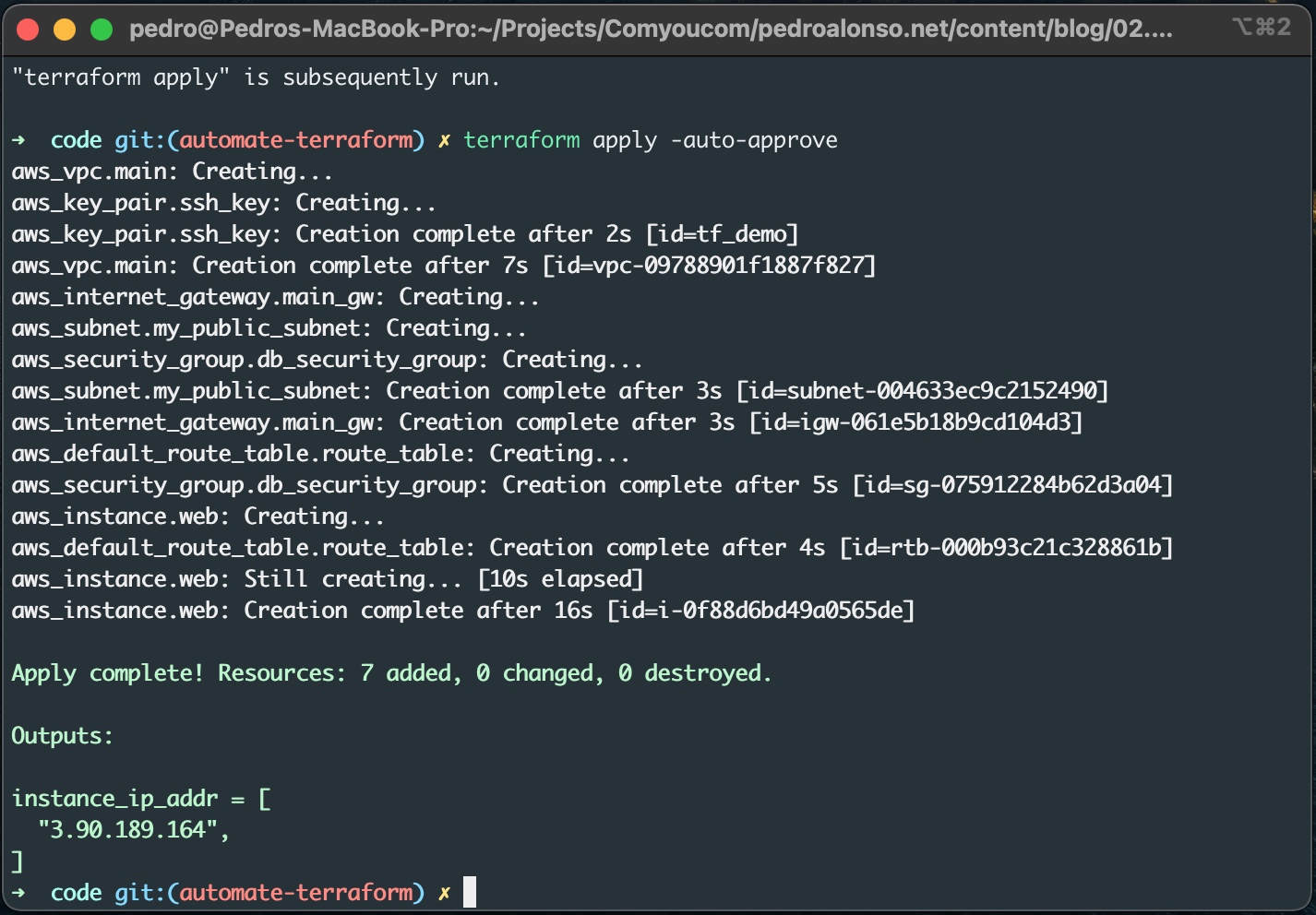Image resolution: width=1316 pixels, height=915 pixels.
Task: Click the green maximize window button
Action: pos(102,30)
